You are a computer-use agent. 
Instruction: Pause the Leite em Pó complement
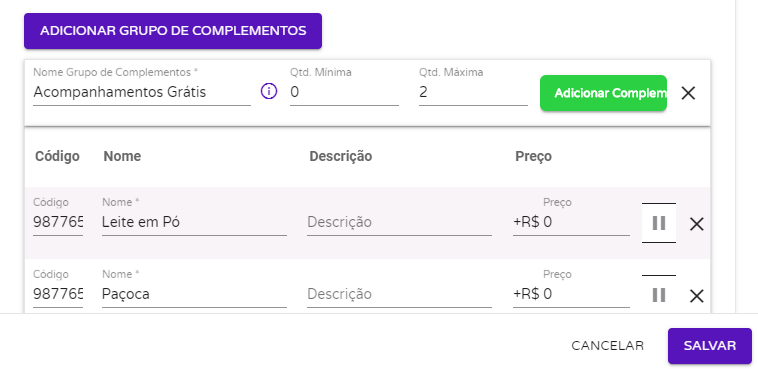[x=659, y=223]
